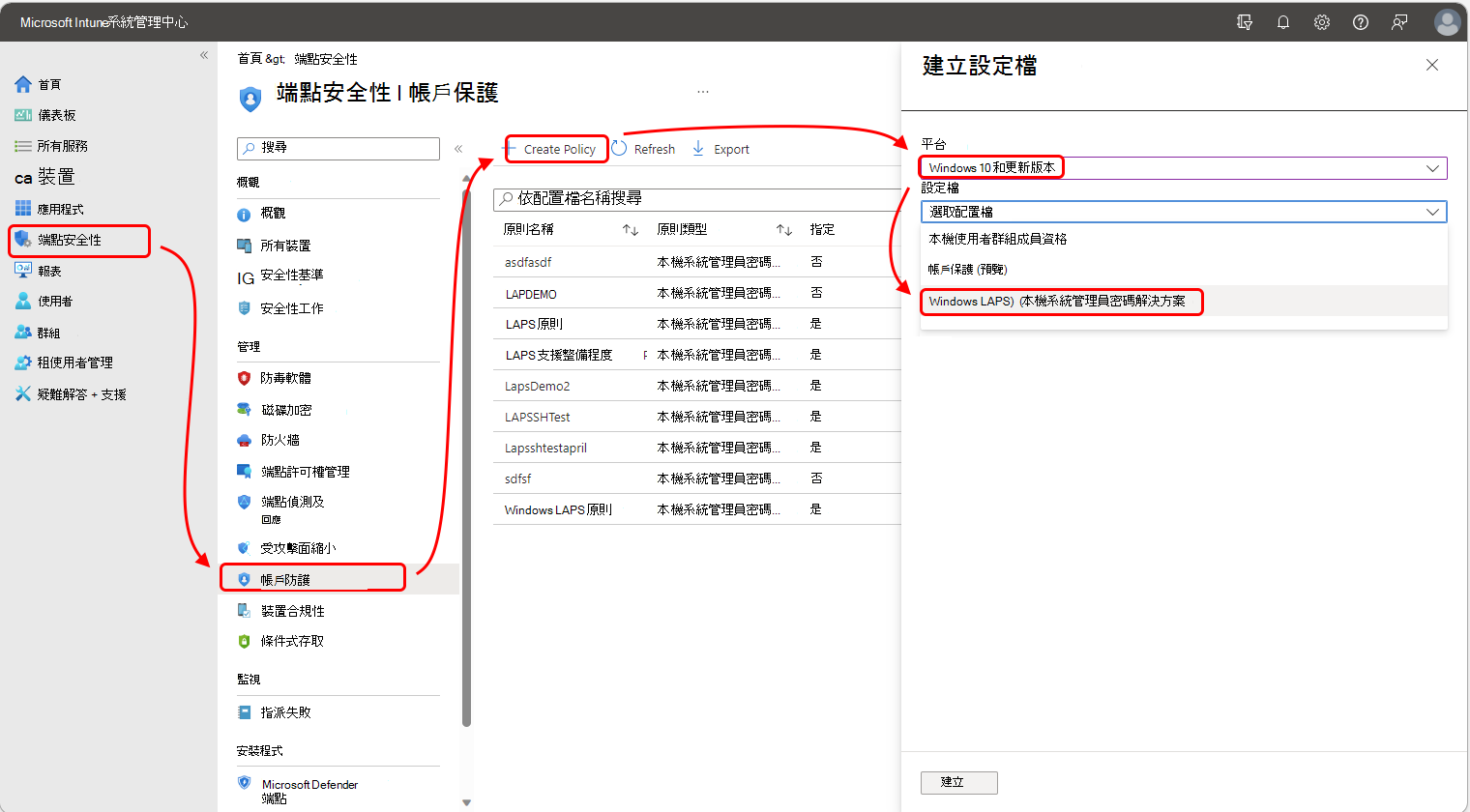Viewport: 1470px width, 812px height.
Task: Click the 使用者 person icon
Action: pos(23,301)
